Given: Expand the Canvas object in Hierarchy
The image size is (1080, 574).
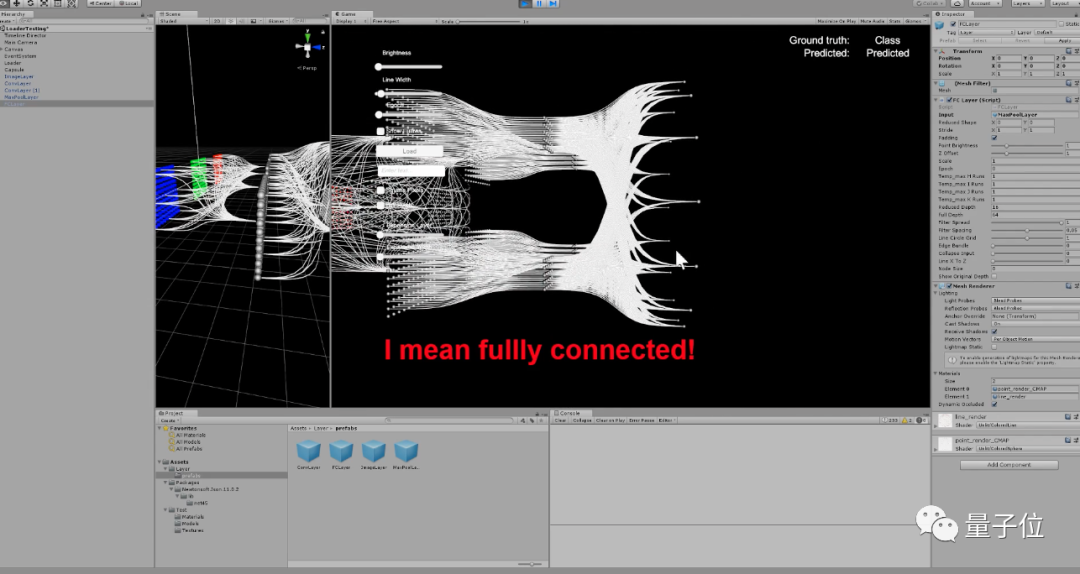Looking at the screenshot, I should point(2,49).
